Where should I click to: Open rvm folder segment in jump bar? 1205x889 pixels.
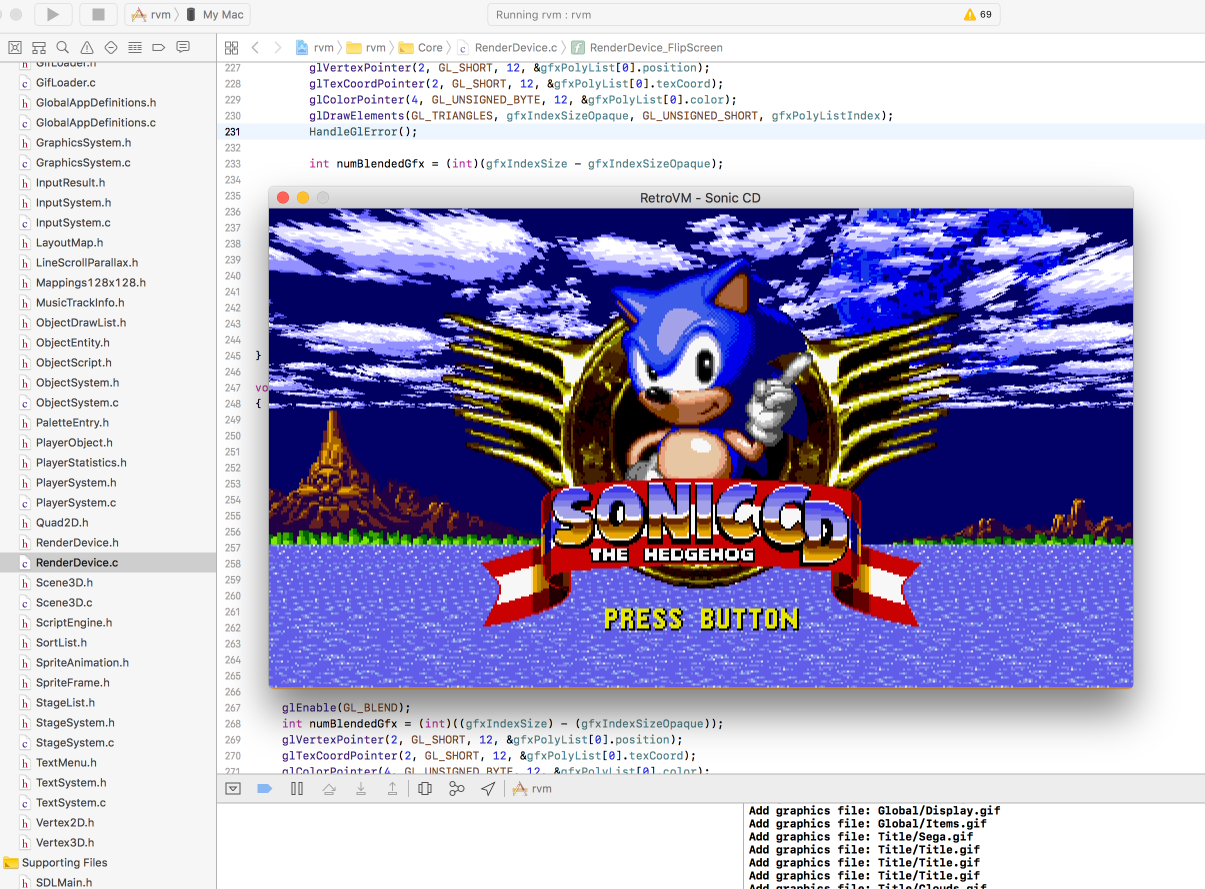(x=366, y=47)
